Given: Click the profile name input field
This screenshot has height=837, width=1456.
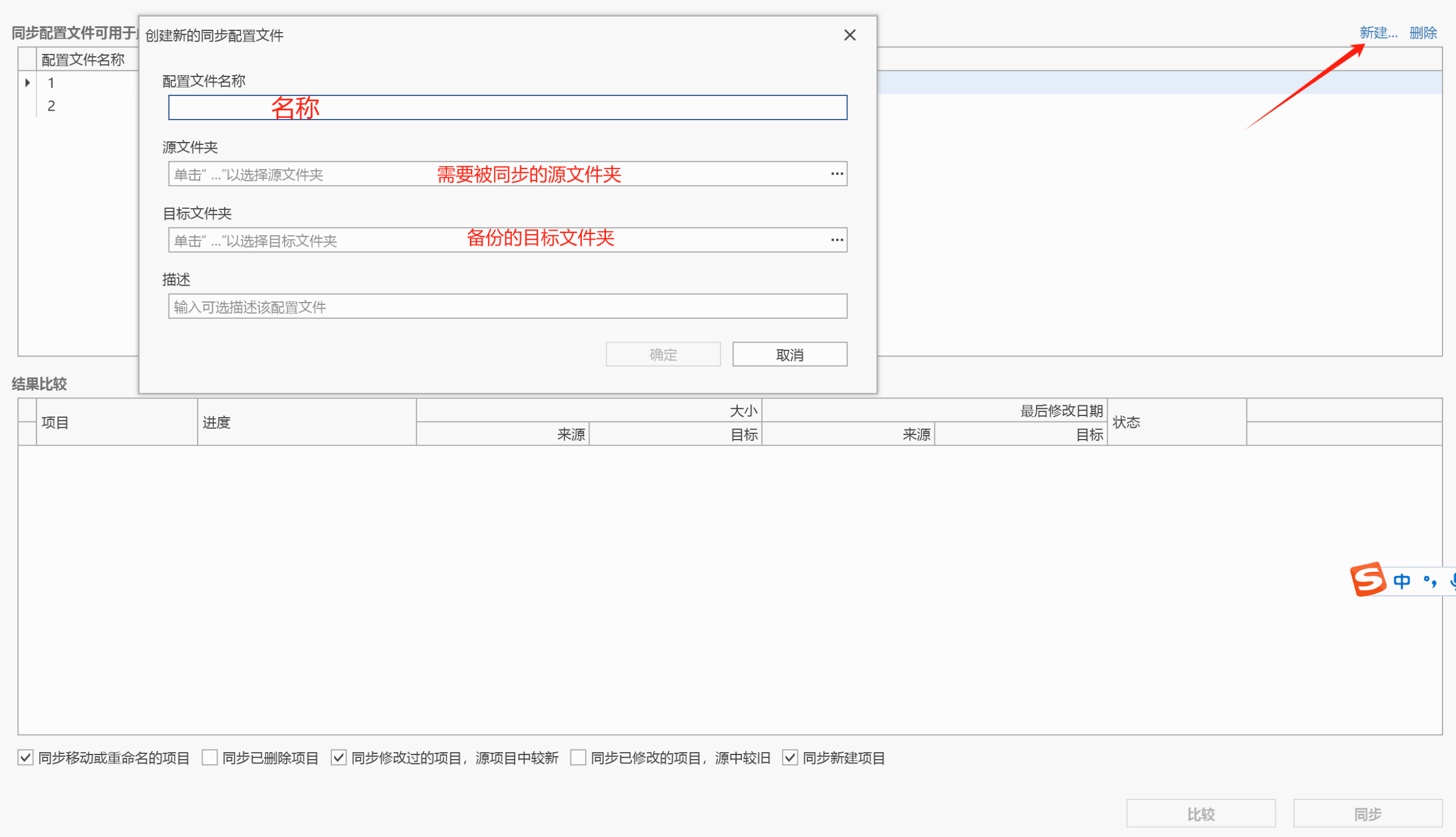Looking at the screenshot, I should [x=507, y=107].
